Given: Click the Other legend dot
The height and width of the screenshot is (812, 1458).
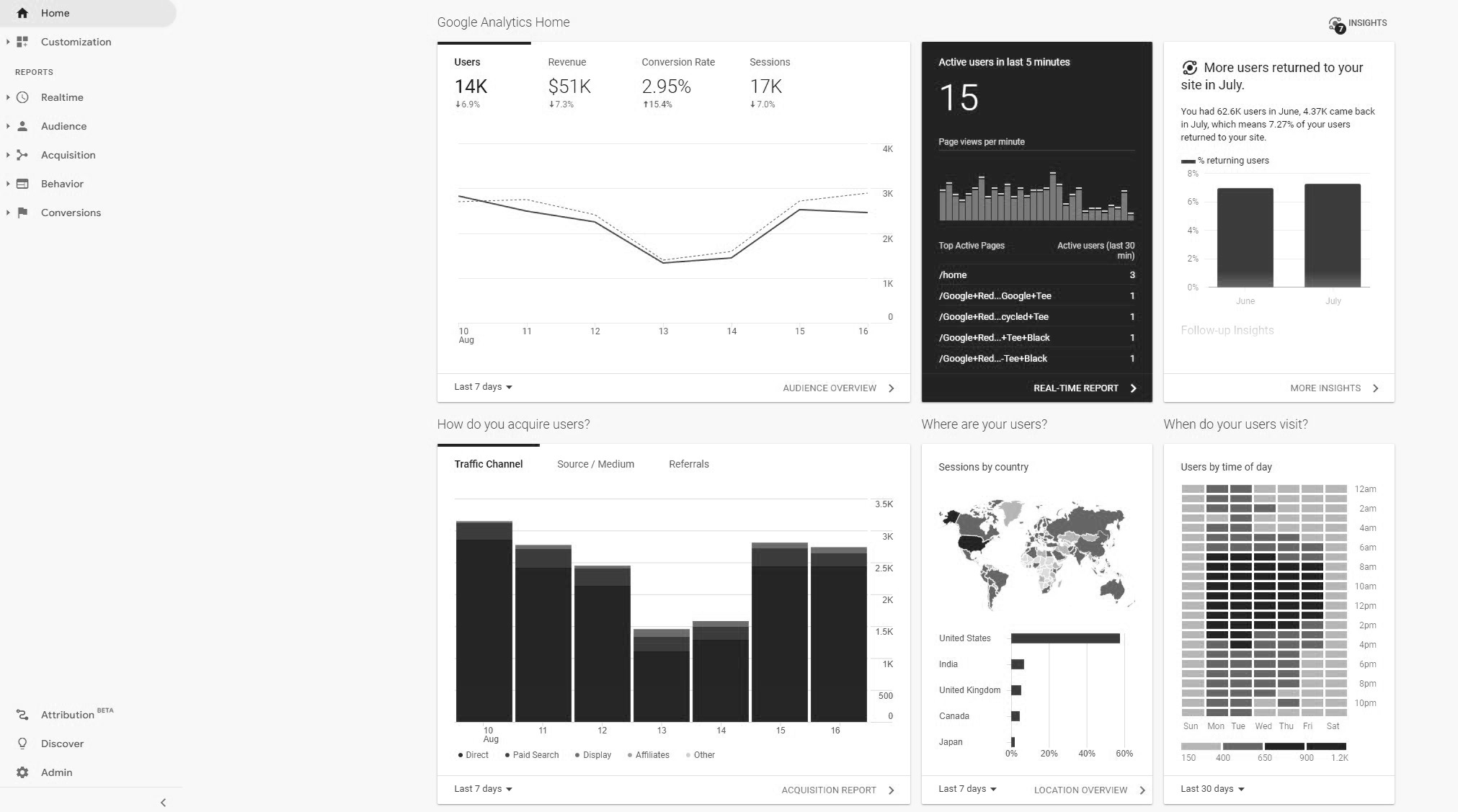Looking at the screenshot, I should (x=688, y=755).
